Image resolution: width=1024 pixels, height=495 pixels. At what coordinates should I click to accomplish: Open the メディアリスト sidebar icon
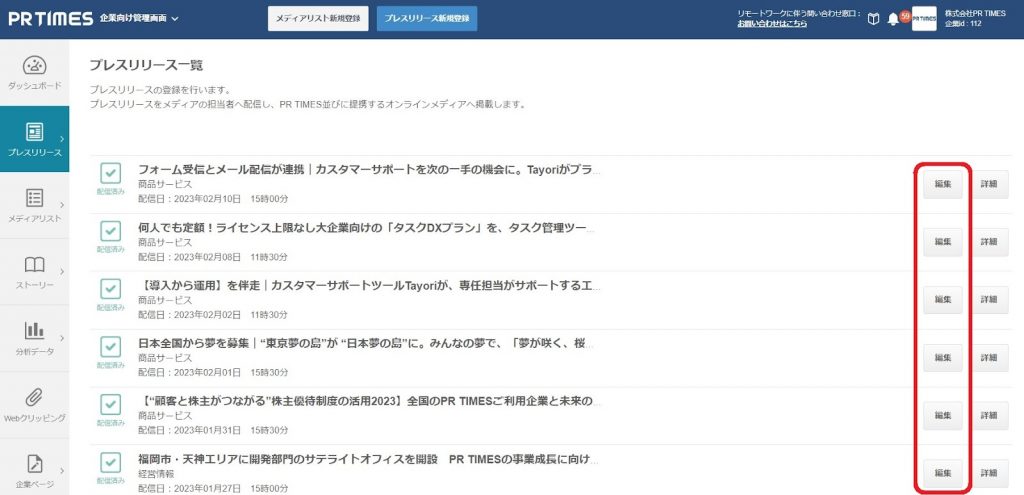click(x=35, y=198)
